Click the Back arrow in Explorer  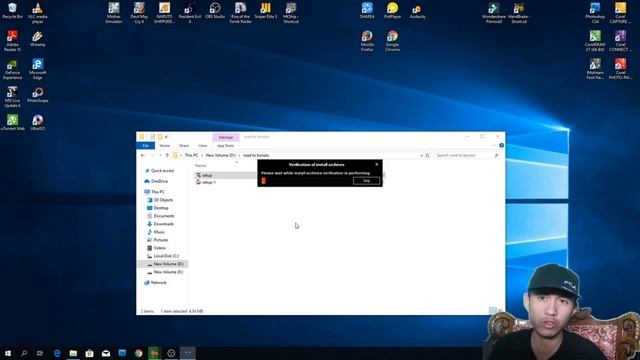click(x=142, y=156)
